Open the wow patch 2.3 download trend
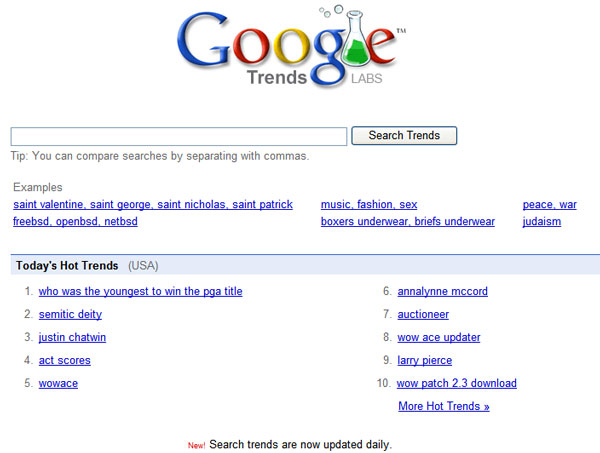Screen dimensions: 600x453 pyautogui.click(x=457, y=383)
